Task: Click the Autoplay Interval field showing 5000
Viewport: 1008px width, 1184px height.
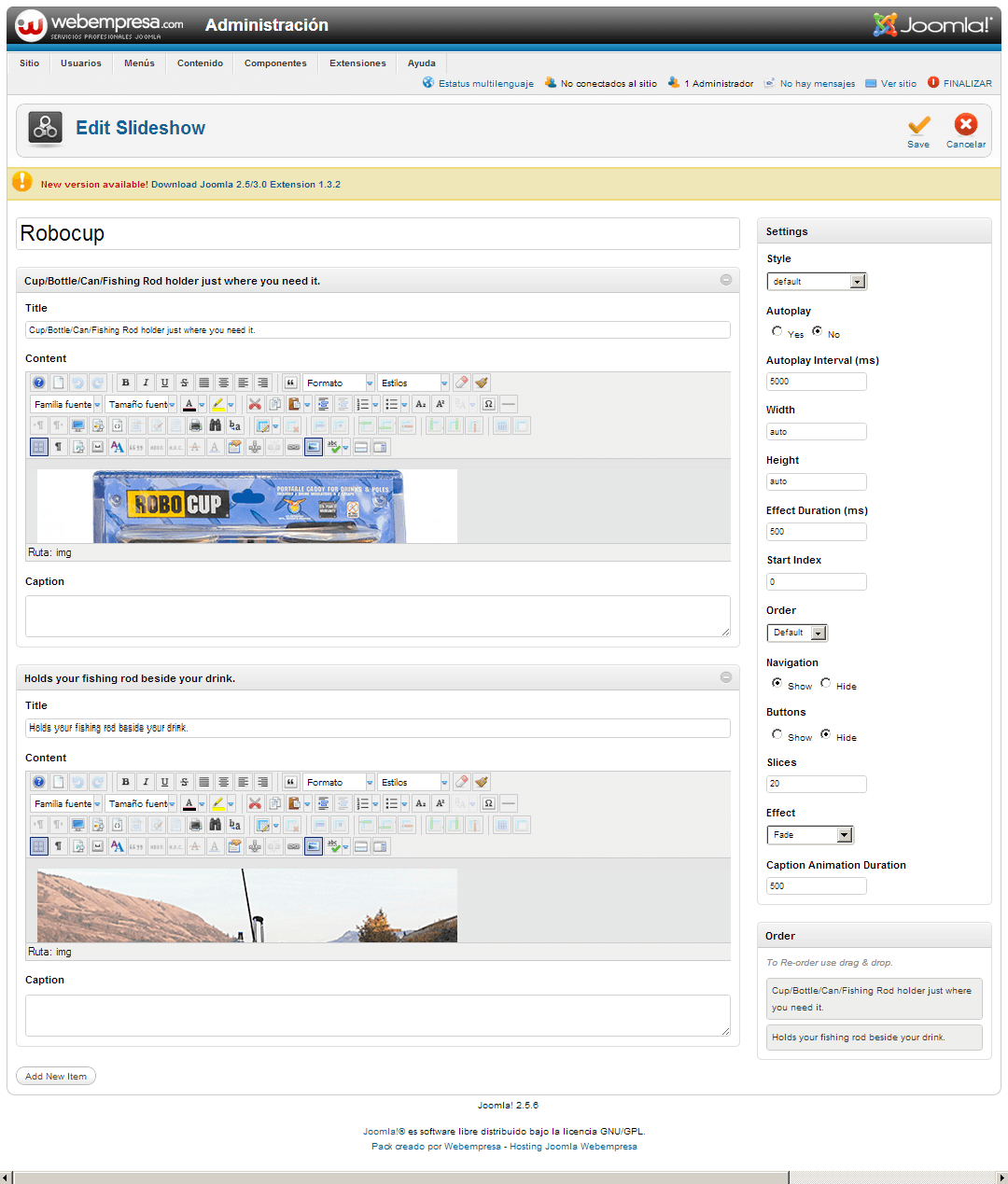Action: pos(817,382)
